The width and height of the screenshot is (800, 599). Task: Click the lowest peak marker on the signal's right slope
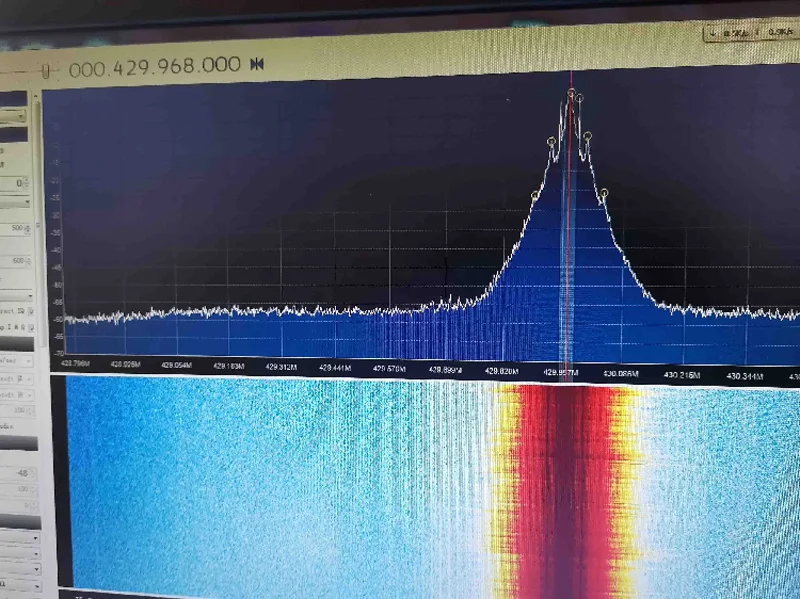tap(604, 193)
